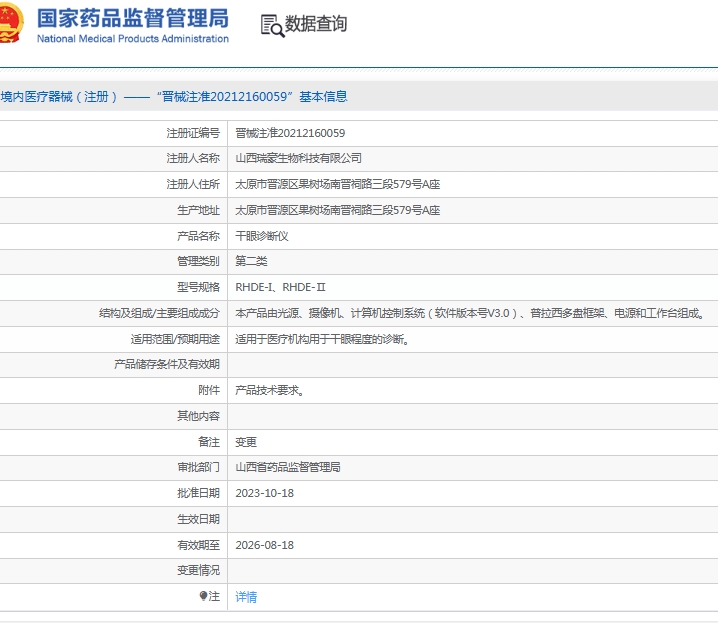Click the 产品名称 label
The width and height of the screenshot is (718, 623).
coord(198,236)
